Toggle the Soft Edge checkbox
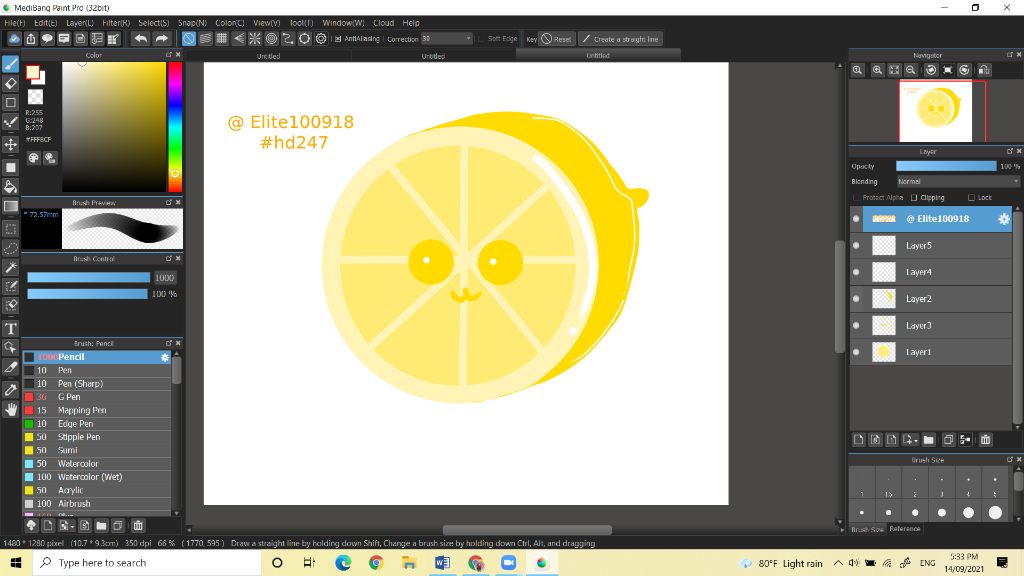This screenshot has height=576, width=1024. click(481, 39)
